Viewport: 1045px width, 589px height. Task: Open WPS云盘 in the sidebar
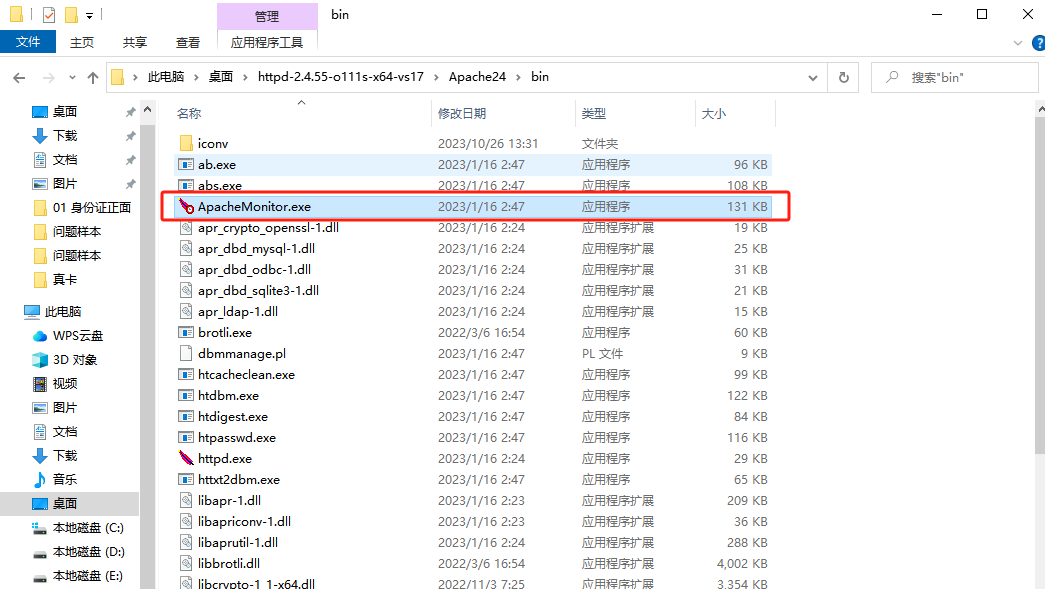(78, 336)
